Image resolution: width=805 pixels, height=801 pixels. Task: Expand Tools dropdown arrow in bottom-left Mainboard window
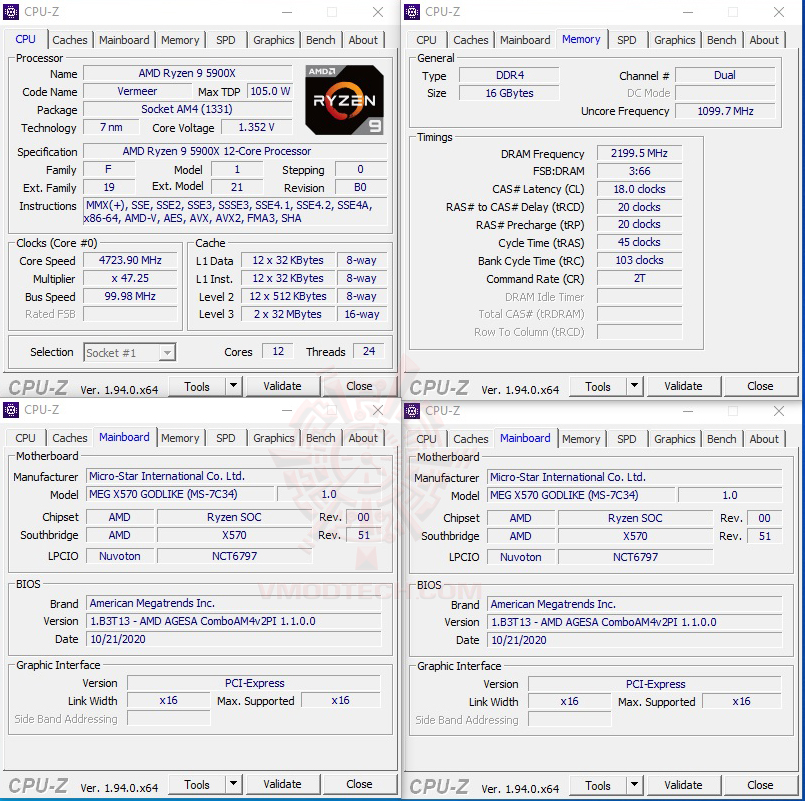233,784
